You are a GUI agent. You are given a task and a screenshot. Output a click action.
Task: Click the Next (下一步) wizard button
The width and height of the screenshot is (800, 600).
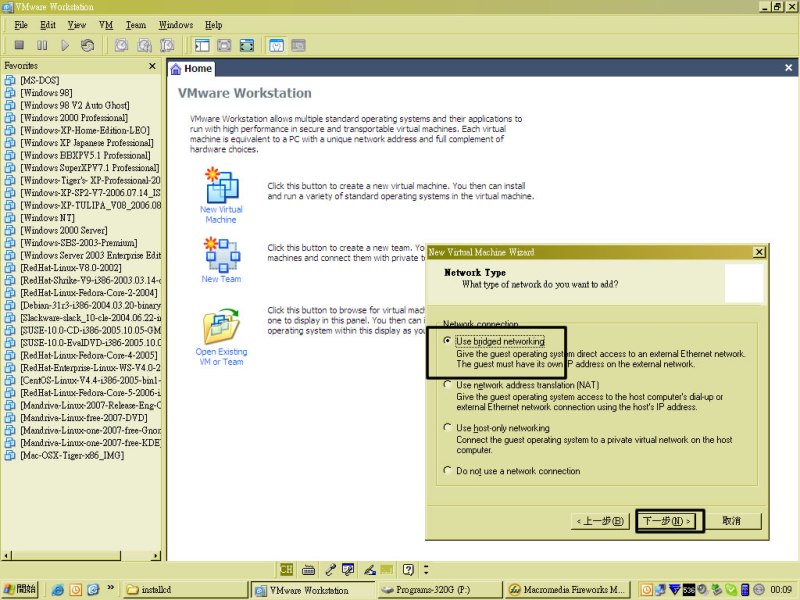tap(666, 521)
